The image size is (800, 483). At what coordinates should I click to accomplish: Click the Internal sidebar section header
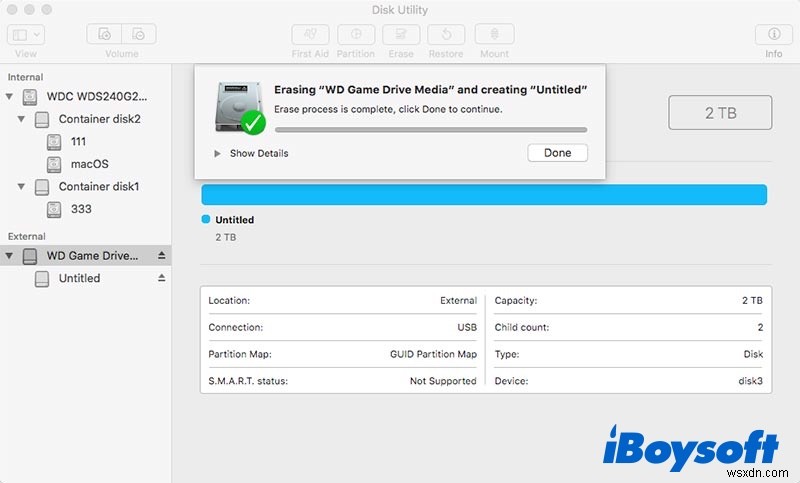pyautogui.click(x=25, y=77)
